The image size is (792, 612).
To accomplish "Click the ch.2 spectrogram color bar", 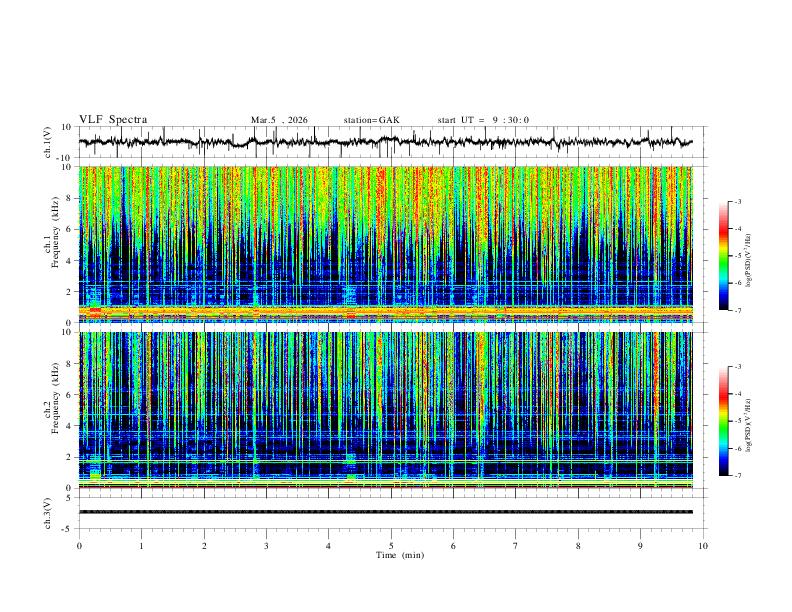I will (x=723, y=421).
